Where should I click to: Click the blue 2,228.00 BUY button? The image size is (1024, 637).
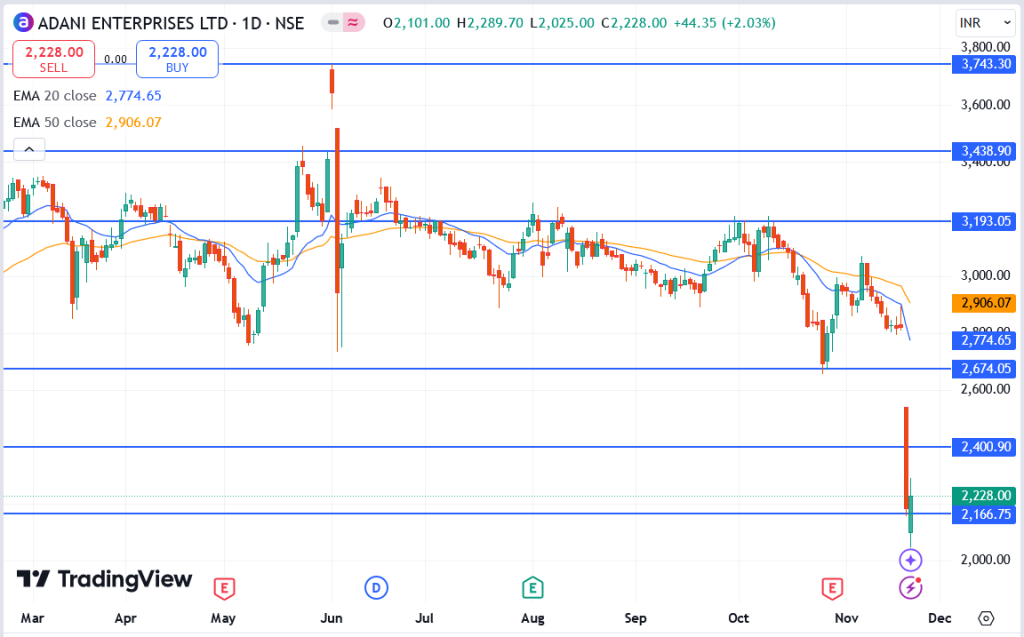point(177,59)
